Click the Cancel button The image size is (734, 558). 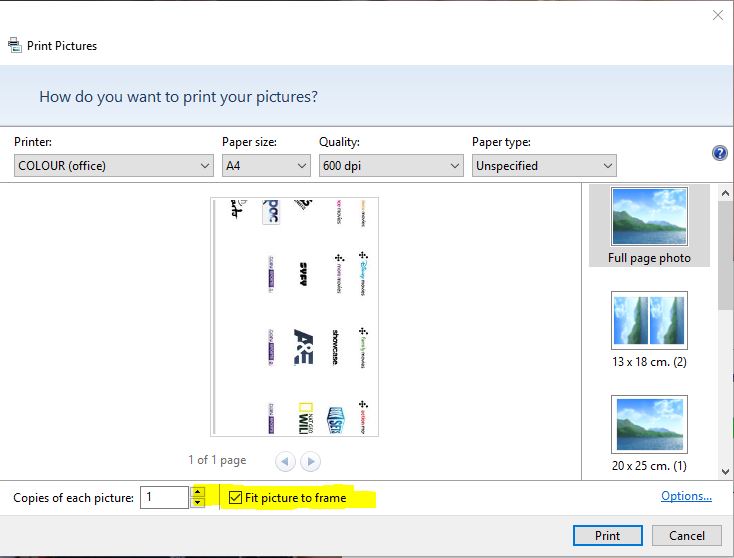tap(687, 536)
